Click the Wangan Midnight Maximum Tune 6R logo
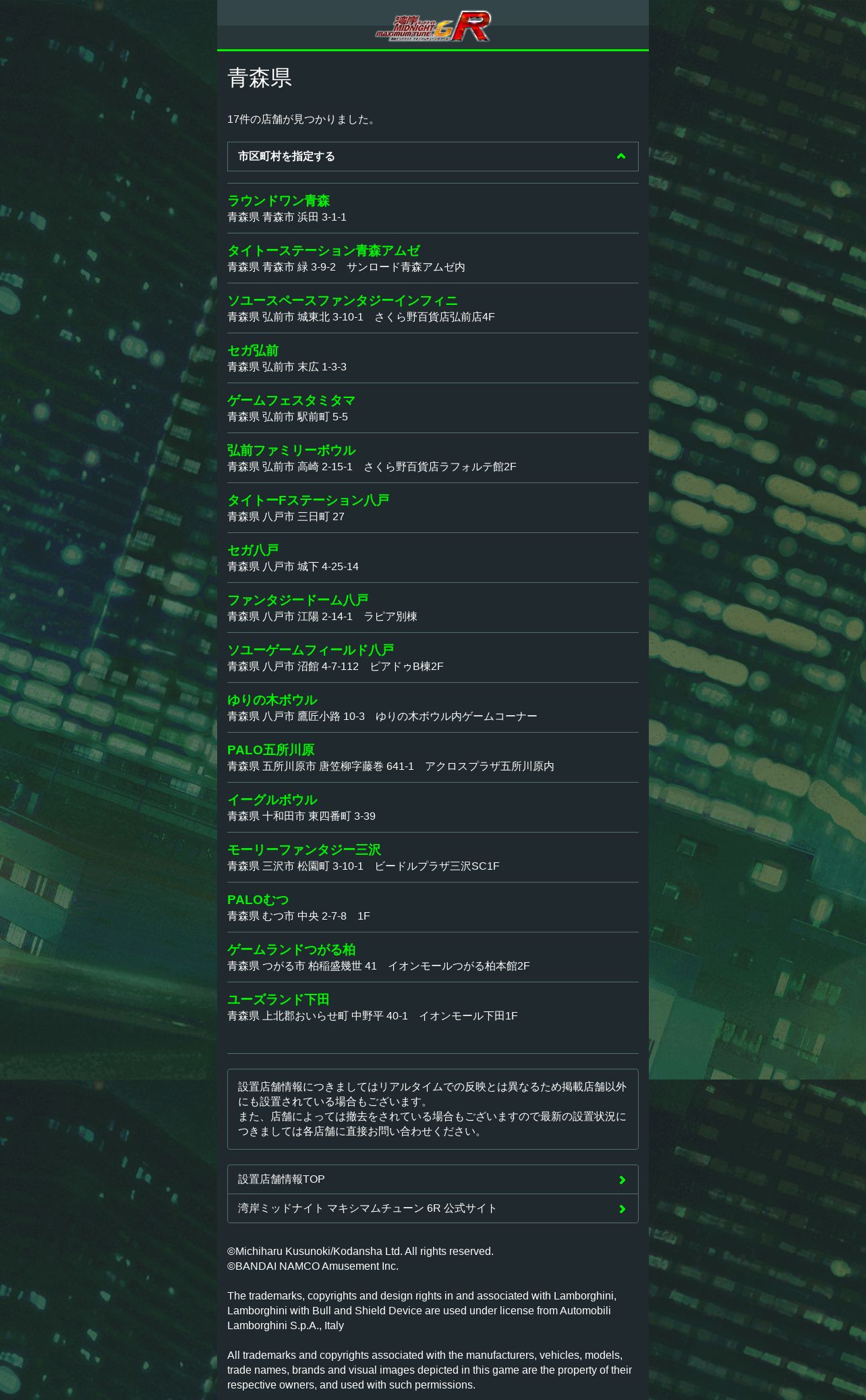Image resolution: width=866 pixels, height=1400 pixels. (x=433, y=26)
